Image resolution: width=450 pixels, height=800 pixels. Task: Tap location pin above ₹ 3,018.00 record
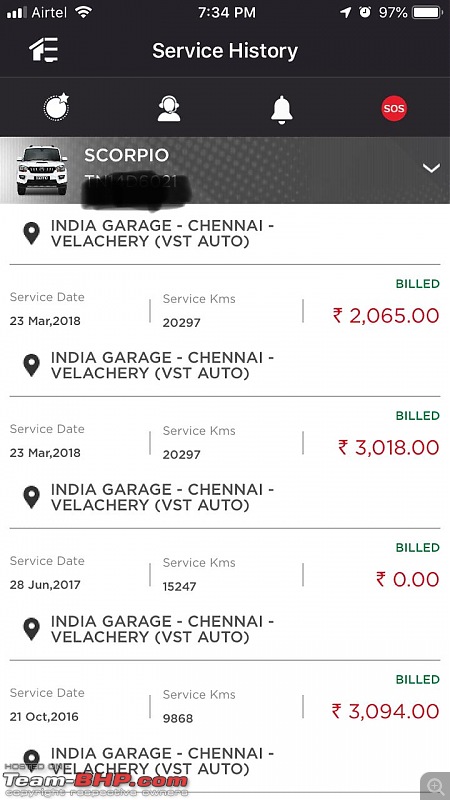tap(32, 365)
